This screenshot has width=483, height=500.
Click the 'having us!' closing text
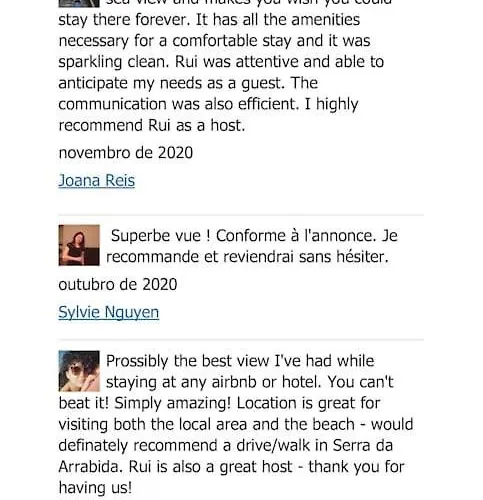pyautogui.click(x=95, y=488)
